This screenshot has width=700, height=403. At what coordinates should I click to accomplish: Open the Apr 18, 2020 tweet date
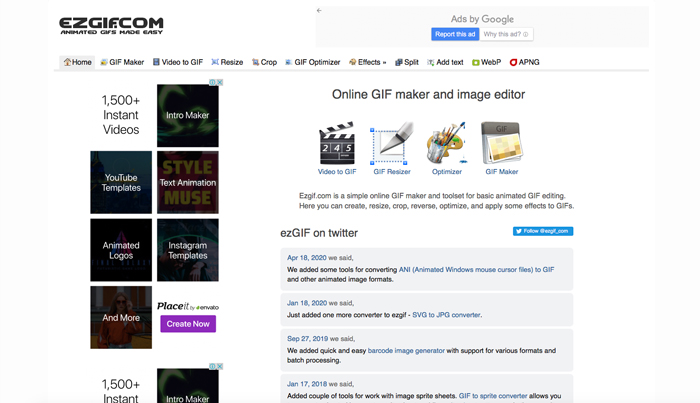[307, 258]
